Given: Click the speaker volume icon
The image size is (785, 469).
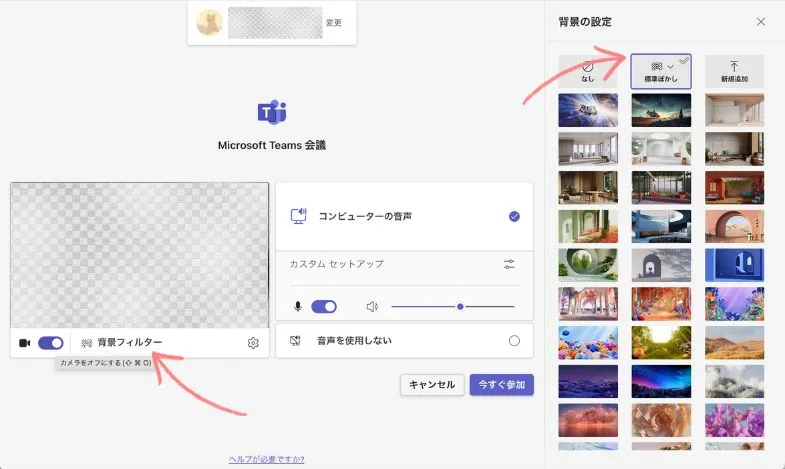Looking at the screenshot, I should click(372, 306).
